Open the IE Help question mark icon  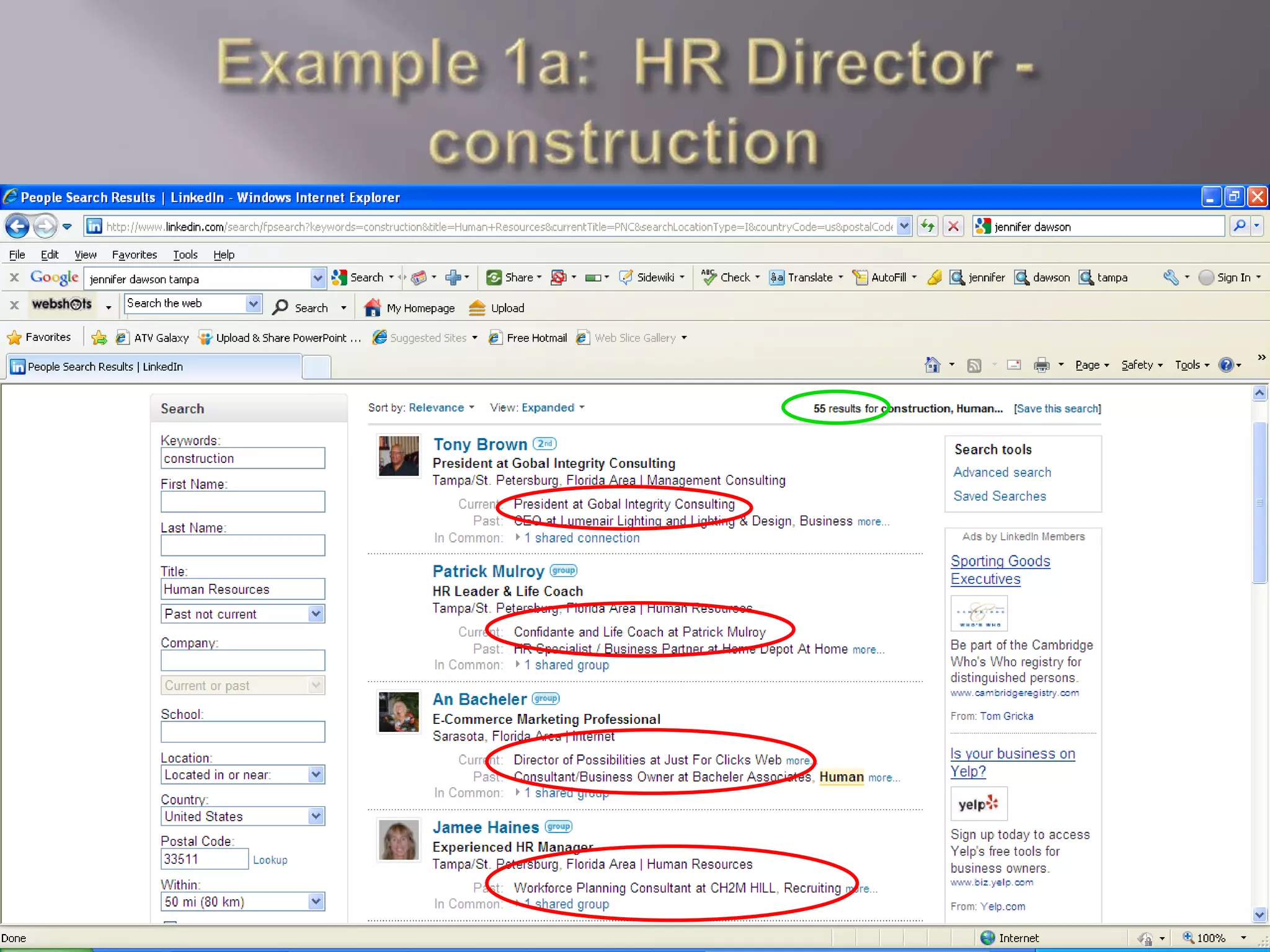tap(1226, 365)
